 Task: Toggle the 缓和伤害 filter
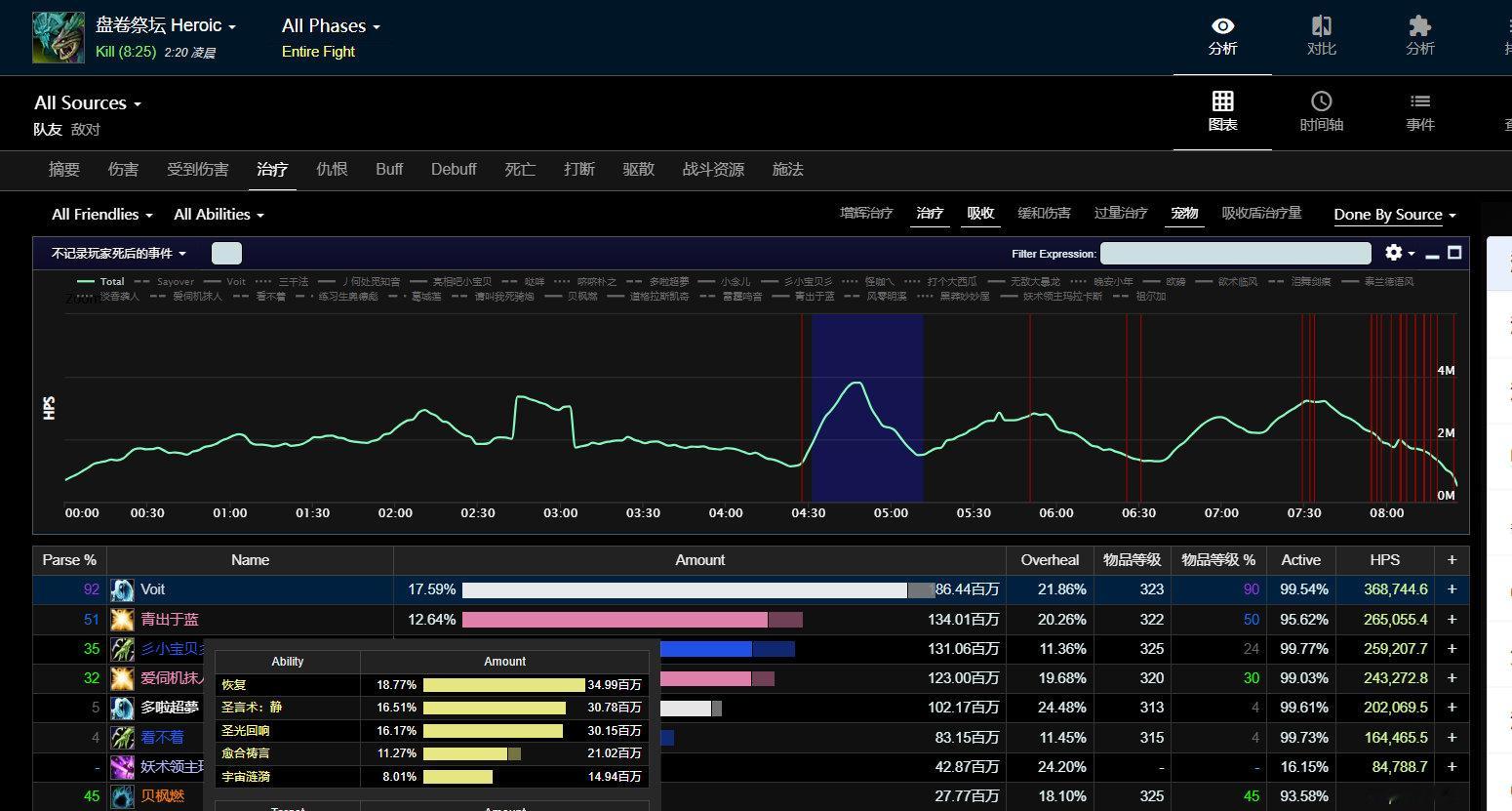coord(1044,213)
